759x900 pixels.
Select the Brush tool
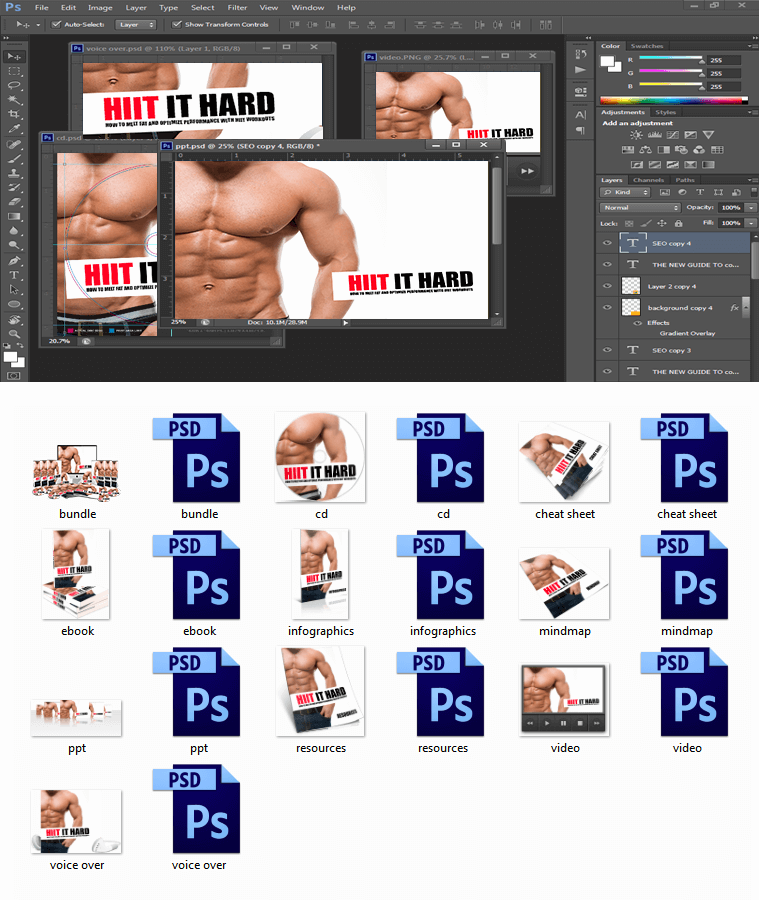pyautogui.click(x=14, y=158)
